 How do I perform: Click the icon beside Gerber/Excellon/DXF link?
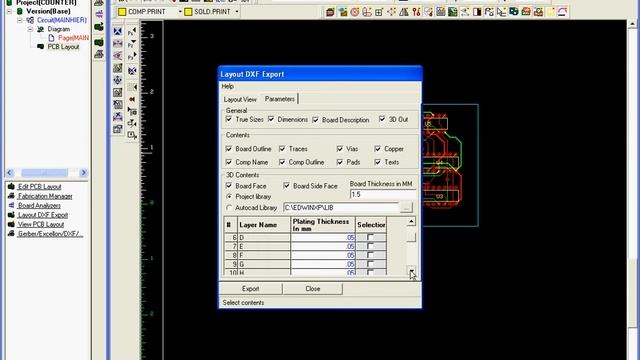(11, 233)
